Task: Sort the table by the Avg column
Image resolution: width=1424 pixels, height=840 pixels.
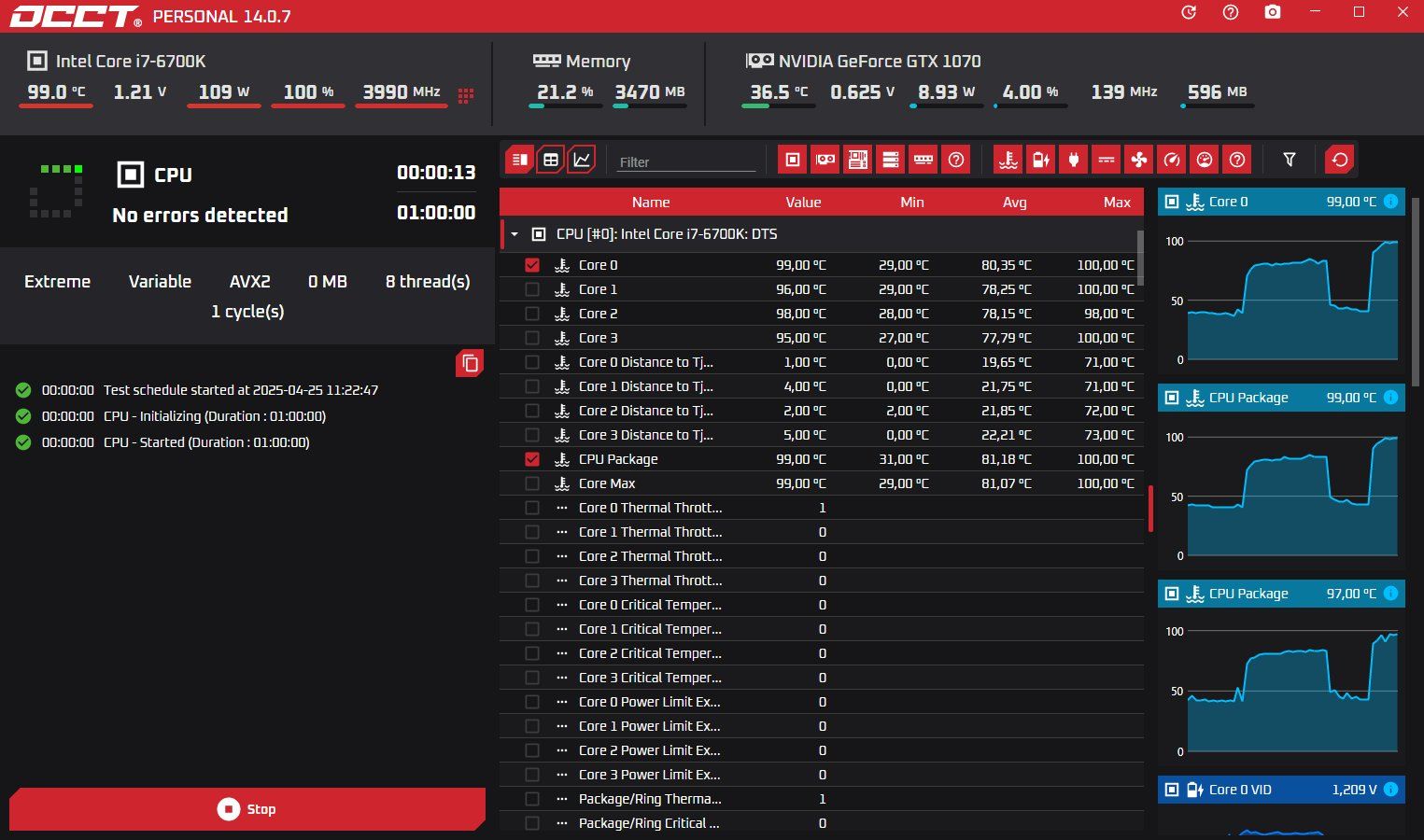Action: point(1015,202)
